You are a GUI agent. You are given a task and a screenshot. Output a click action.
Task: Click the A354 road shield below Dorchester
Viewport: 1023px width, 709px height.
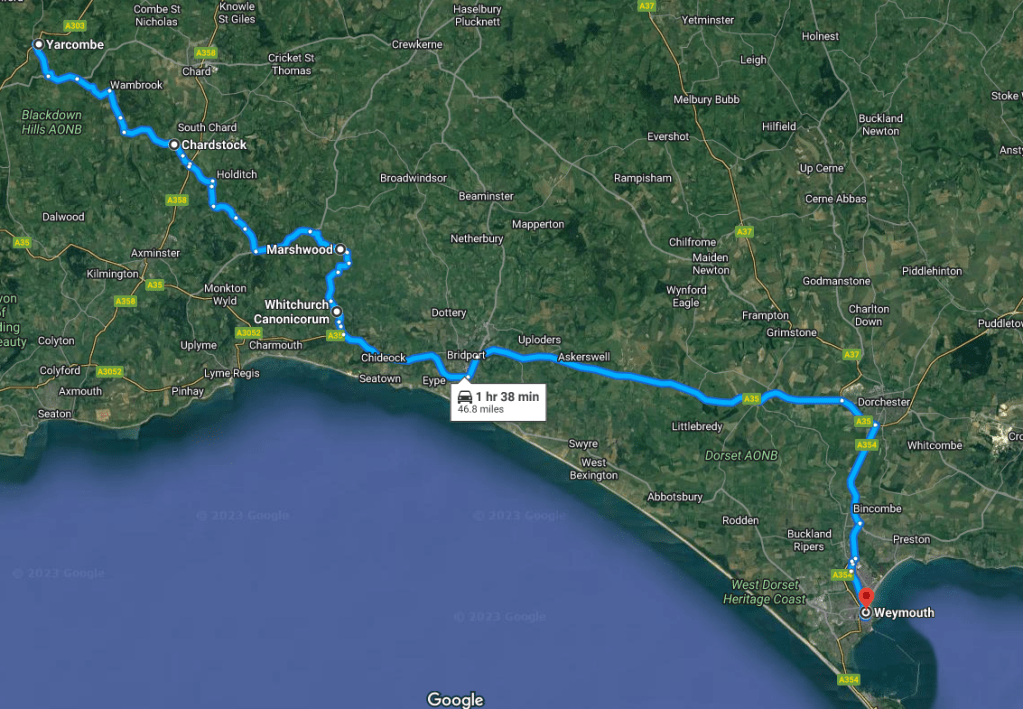pyautogui.click(x=866, y=445)
